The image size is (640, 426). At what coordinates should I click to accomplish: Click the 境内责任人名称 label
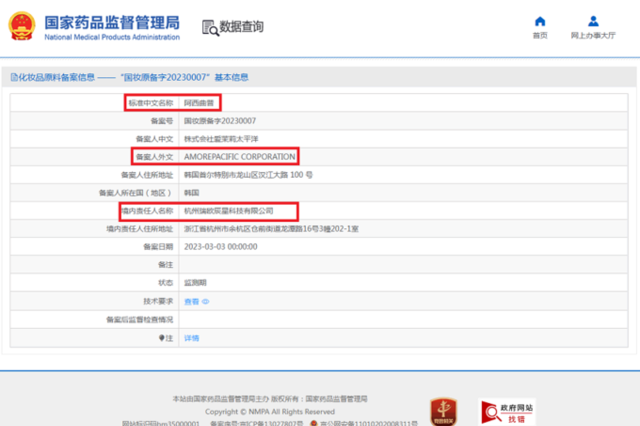(x=147, y=211)
